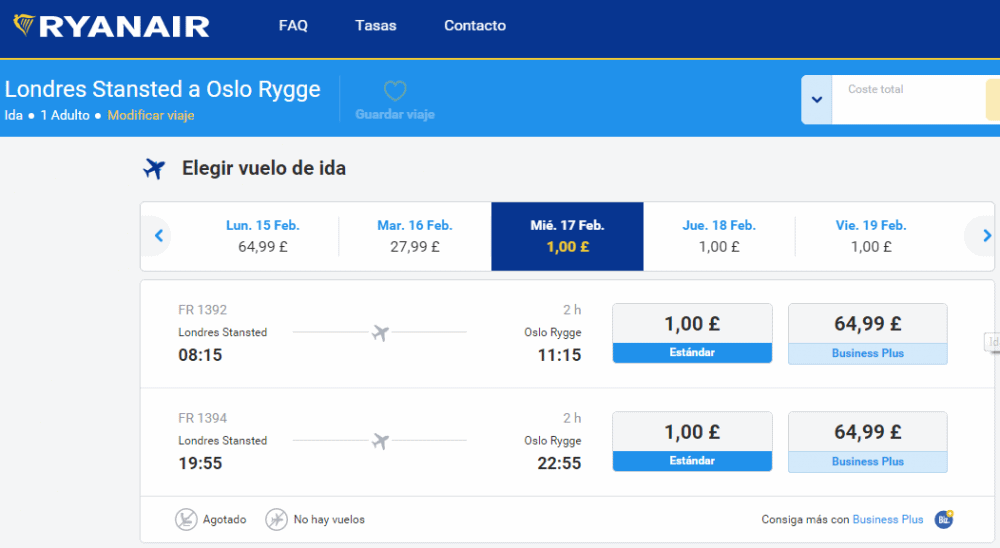Click Modificar viaje link
1000x548 pixels.
pyautogui.click(x=151, y=115)
